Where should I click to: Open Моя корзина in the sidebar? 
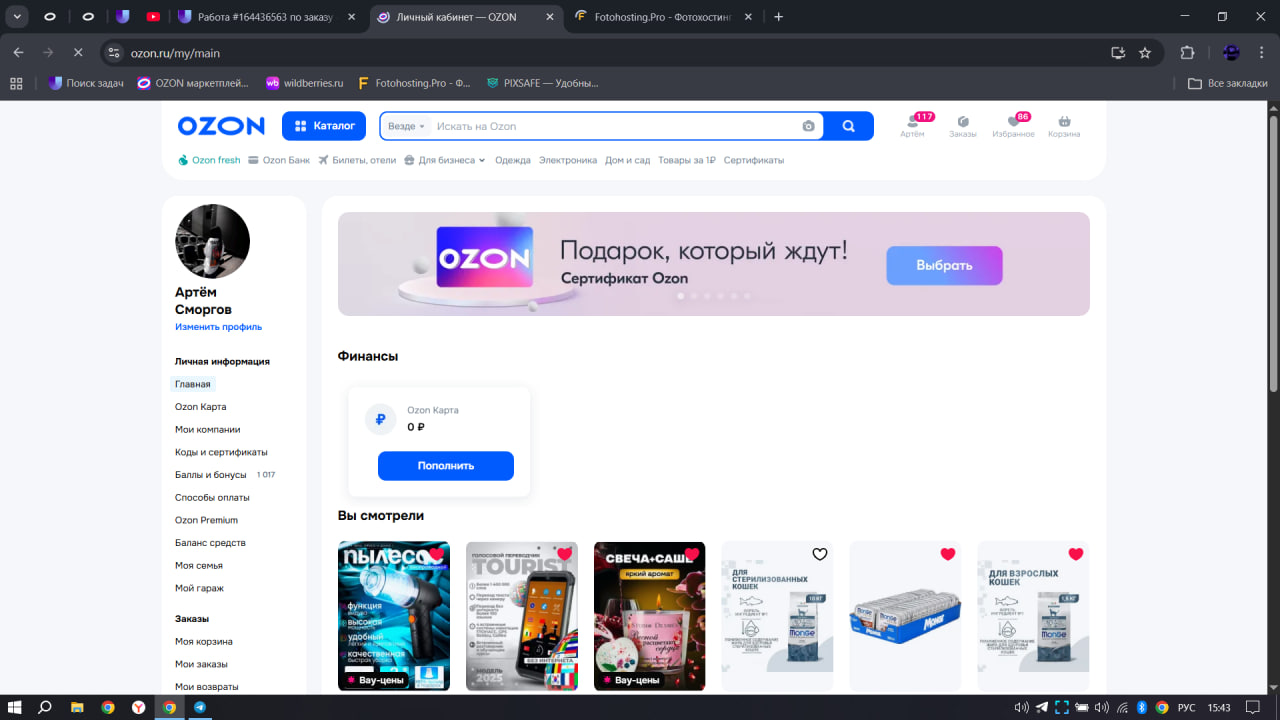[204, 641]
